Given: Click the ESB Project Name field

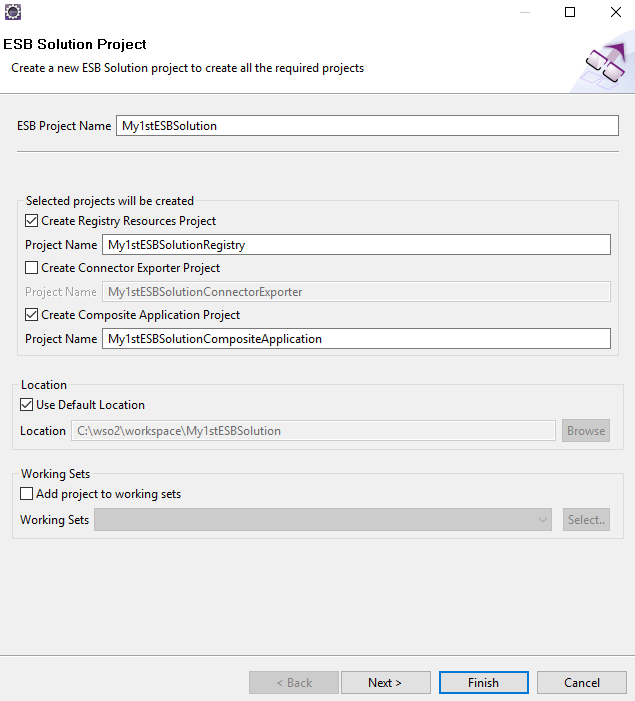Looking at the screenshot, I should [x=367, y=126].
